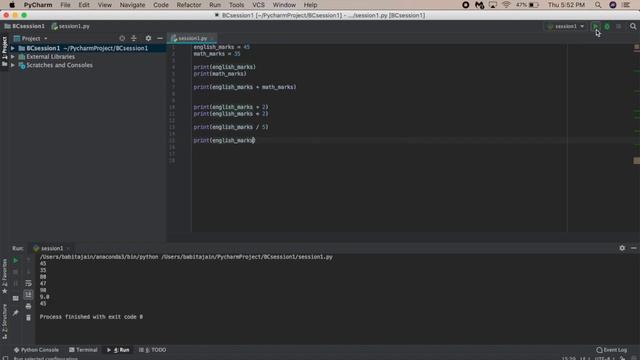Viewport: 640px width, 360px height.
Task: Open the View menu
Action: pos(104,5)
